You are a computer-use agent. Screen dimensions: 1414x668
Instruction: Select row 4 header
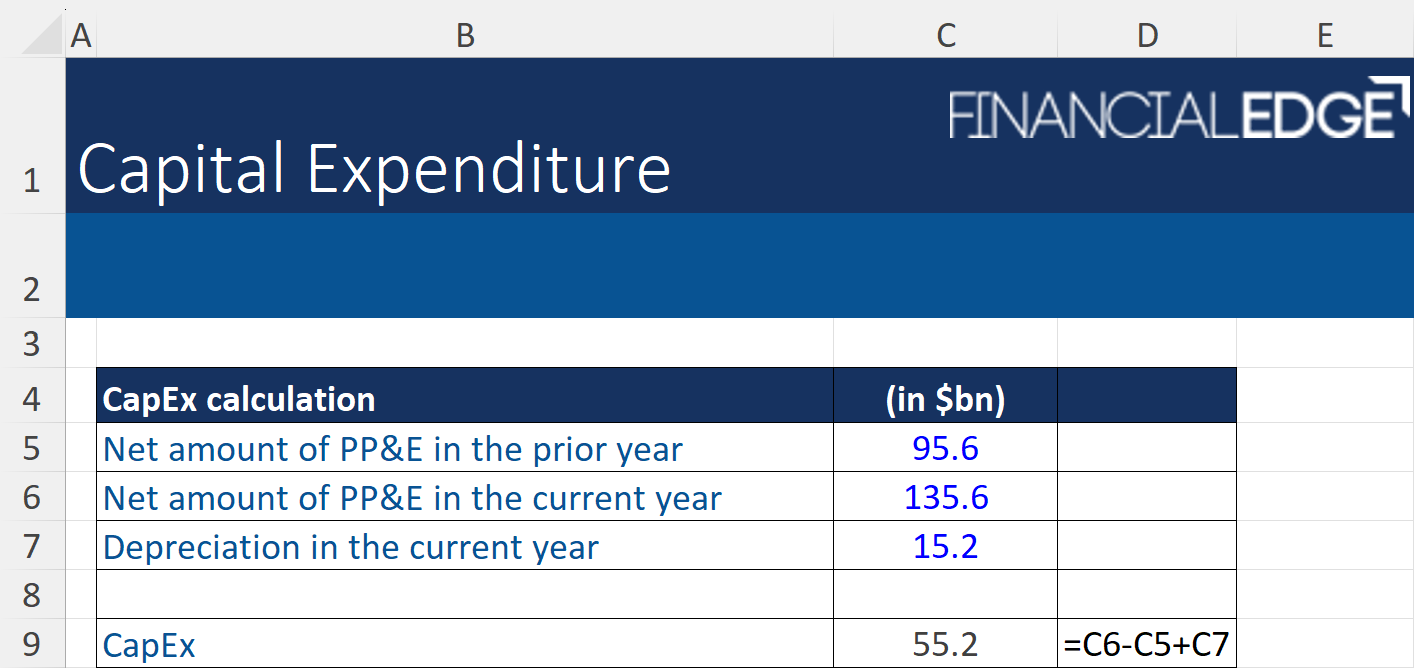(32, 400)
